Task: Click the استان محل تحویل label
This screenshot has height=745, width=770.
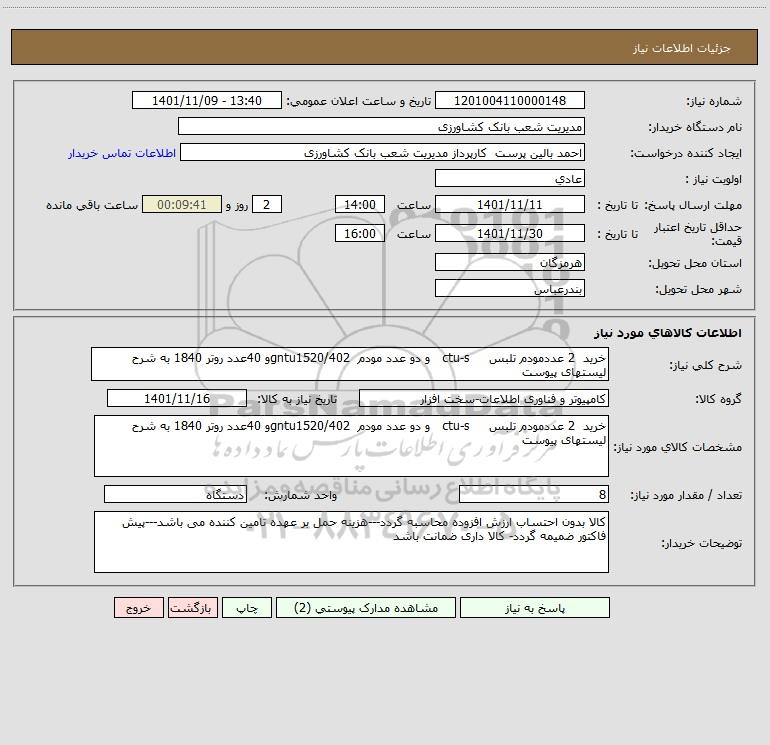Action: (x=695, y=263)
